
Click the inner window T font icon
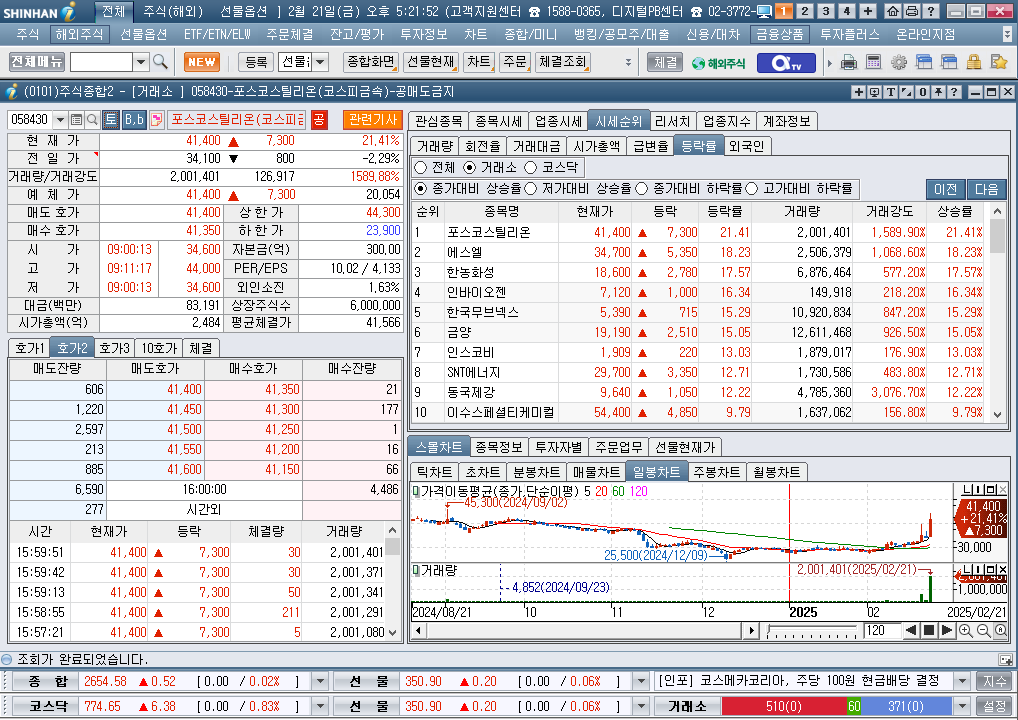click(x=890, y=92)
